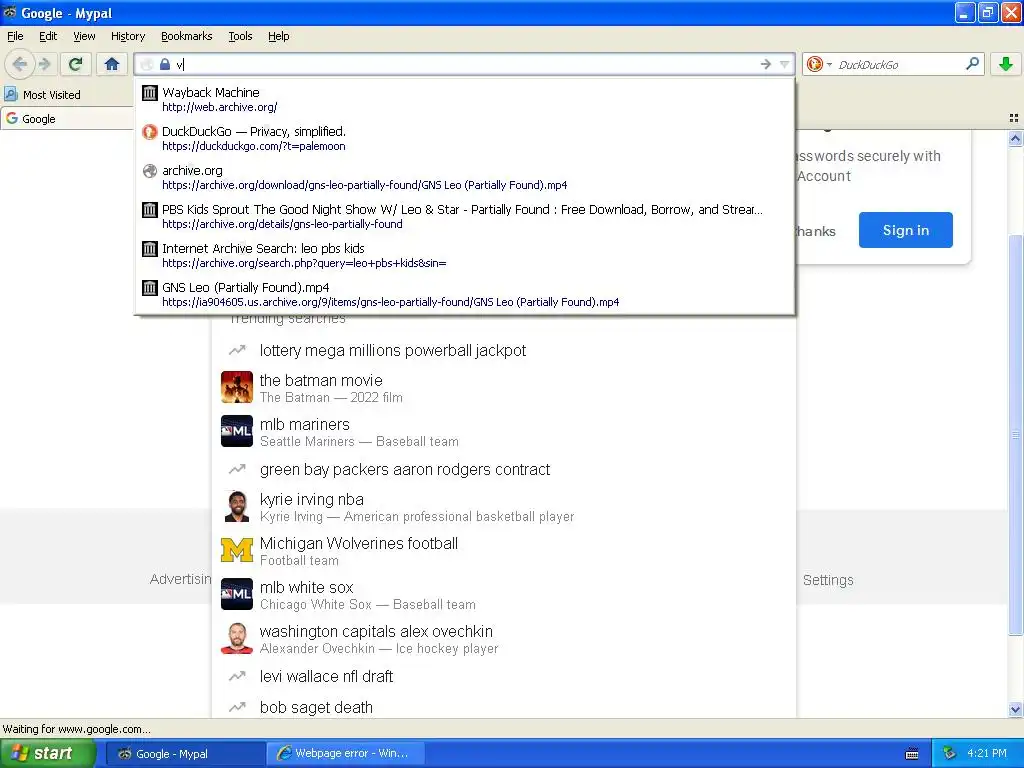Open the address bar history dropdown

[784, 64]
